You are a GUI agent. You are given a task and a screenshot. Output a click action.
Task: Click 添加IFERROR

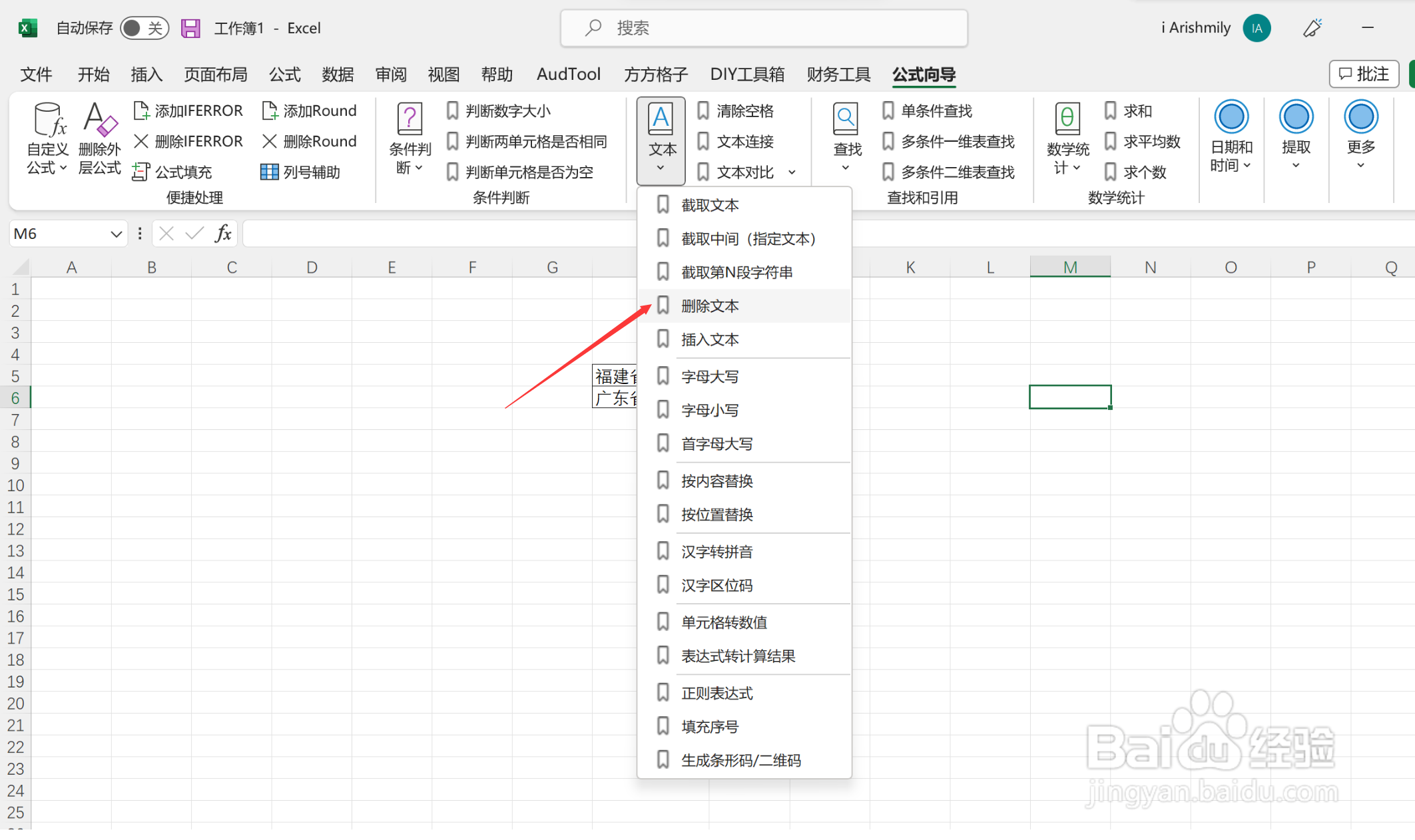(x=188, y=110)
